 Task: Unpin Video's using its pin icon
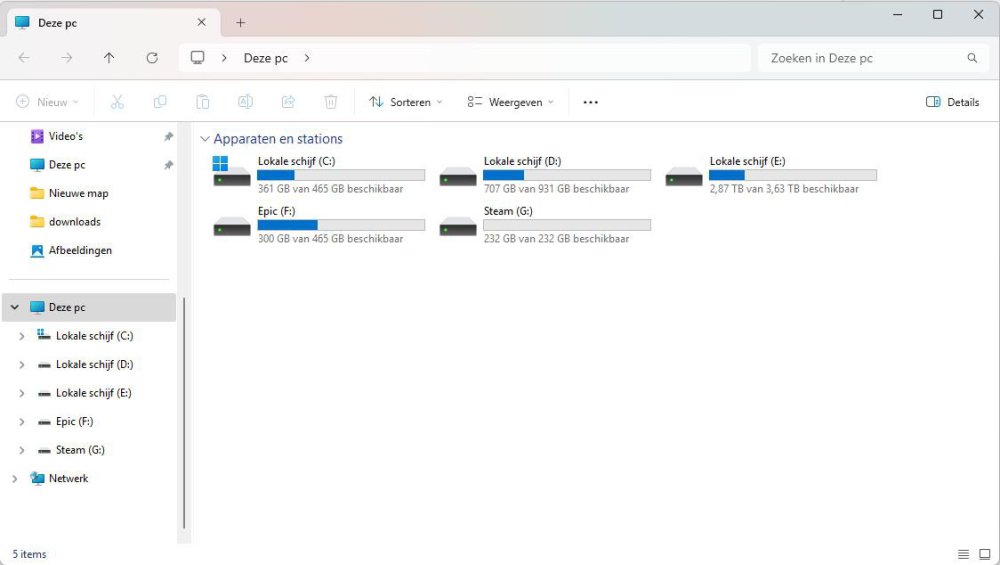(168, 136)
